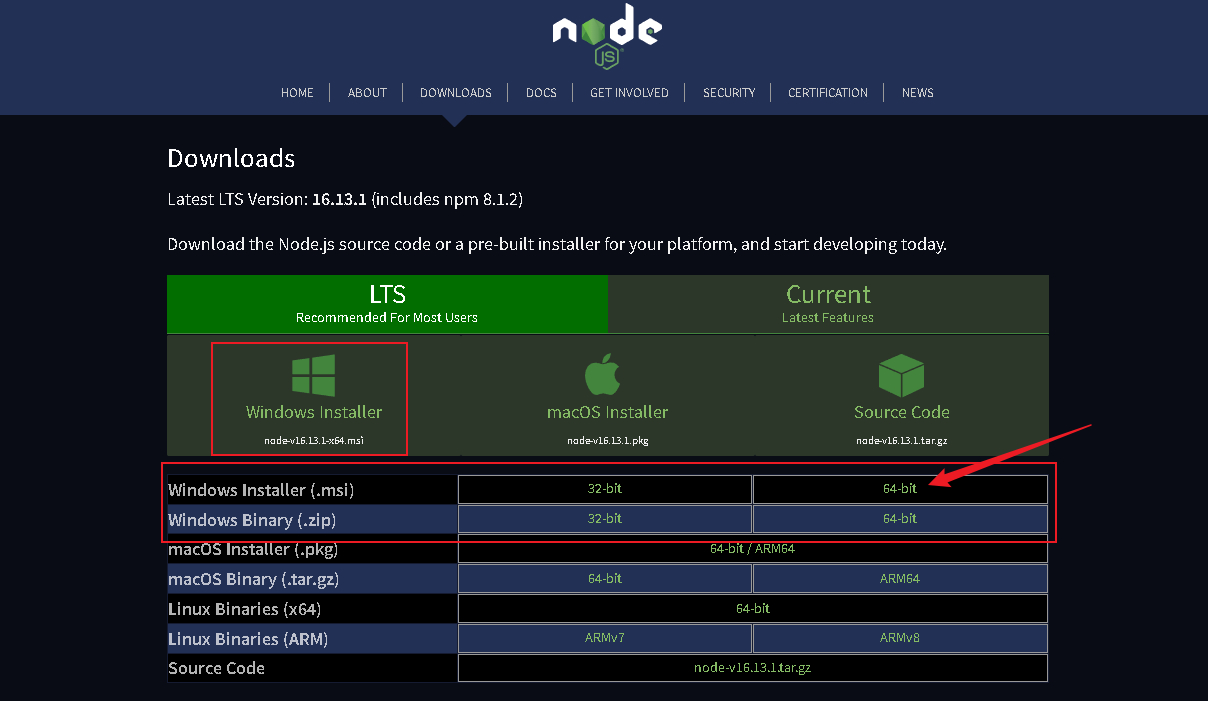Open the GET INVOLVED menu item
This screenshot has height=701, width=1208.
click(629, 93)
